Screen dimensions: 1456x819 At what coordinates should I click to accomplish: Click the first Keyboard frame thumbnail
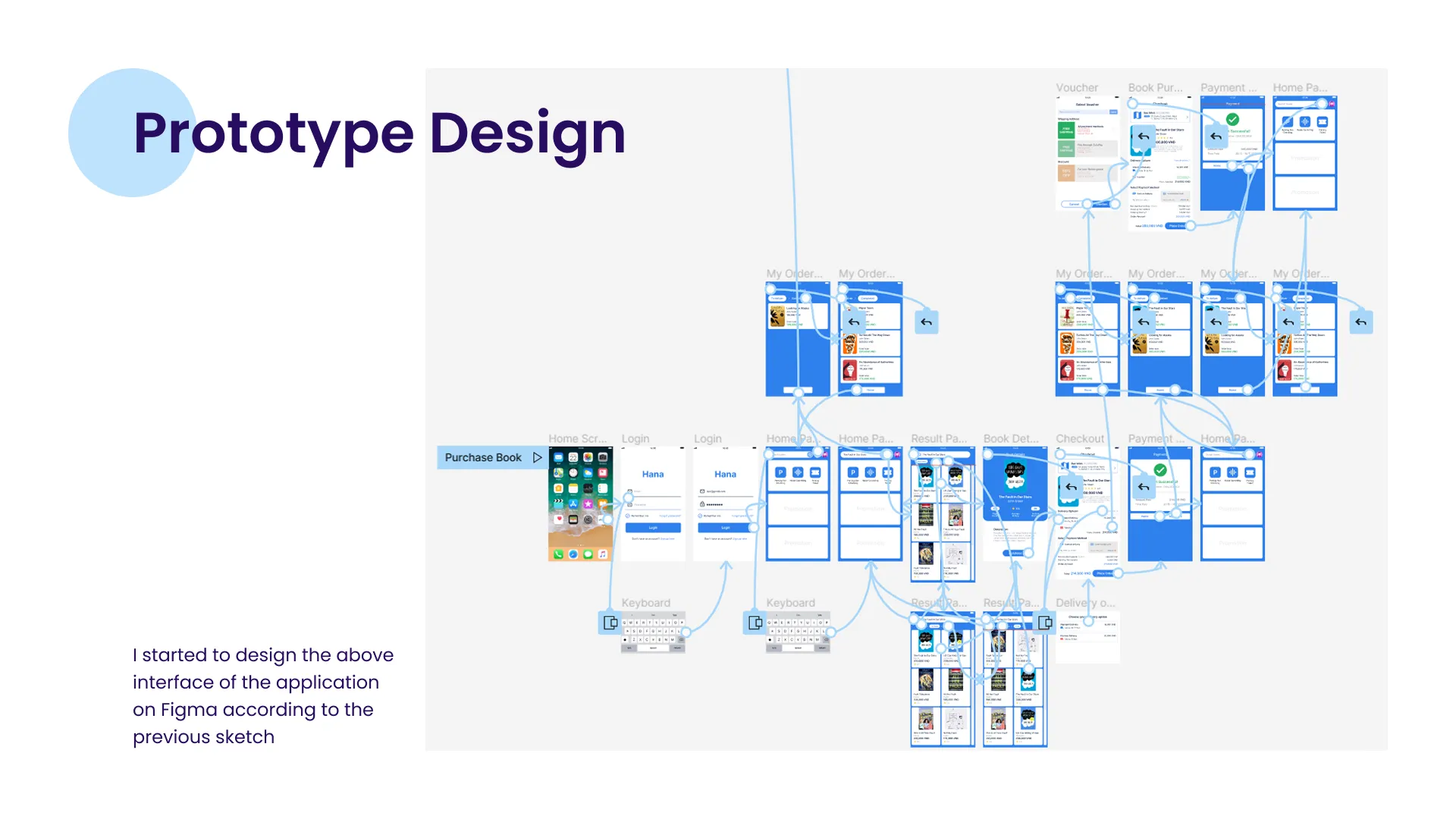click(653, 633)
